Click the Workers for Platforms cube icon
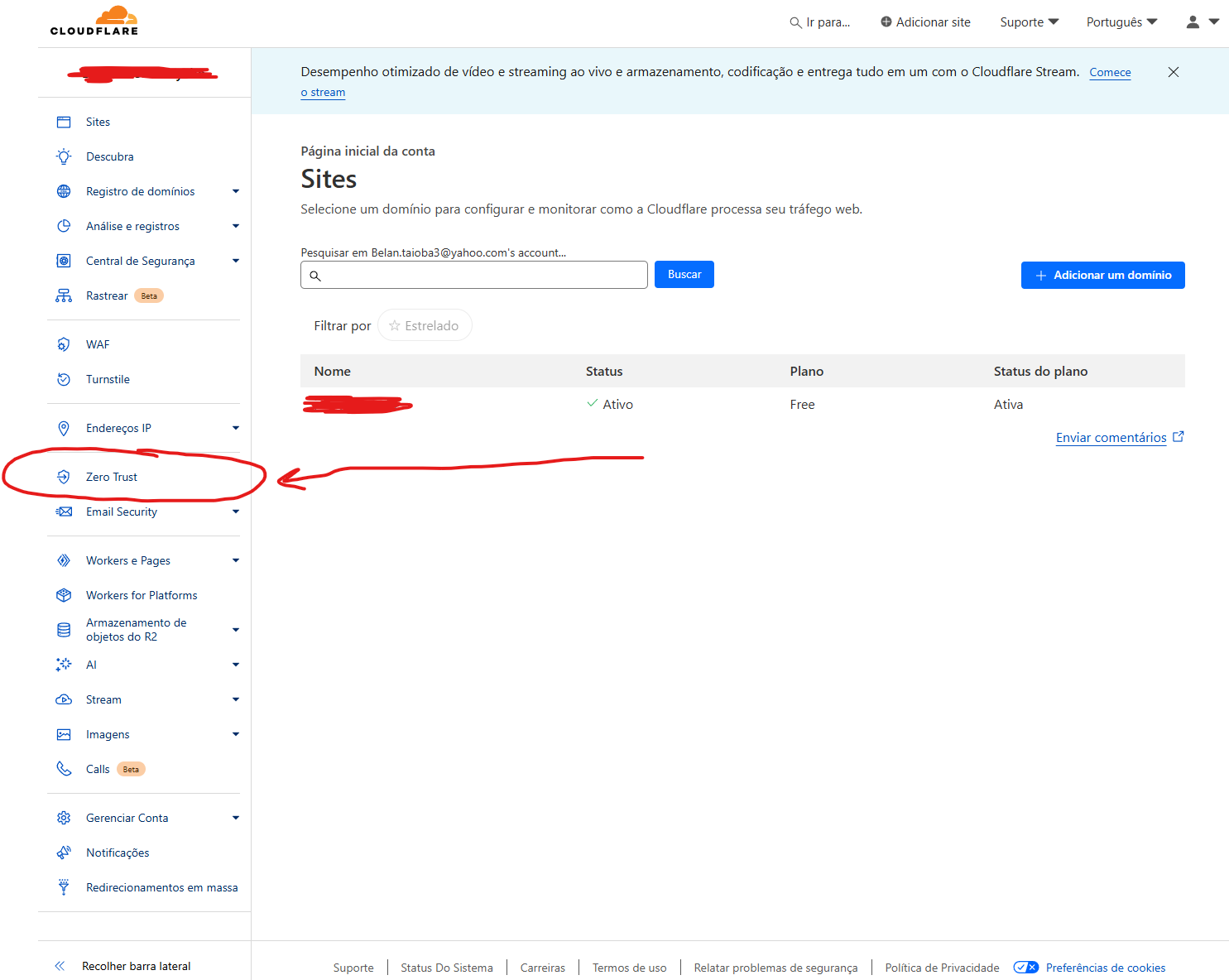Viewport: 1229px width, 980px height. pyautogui.click(x=64, y=595)
